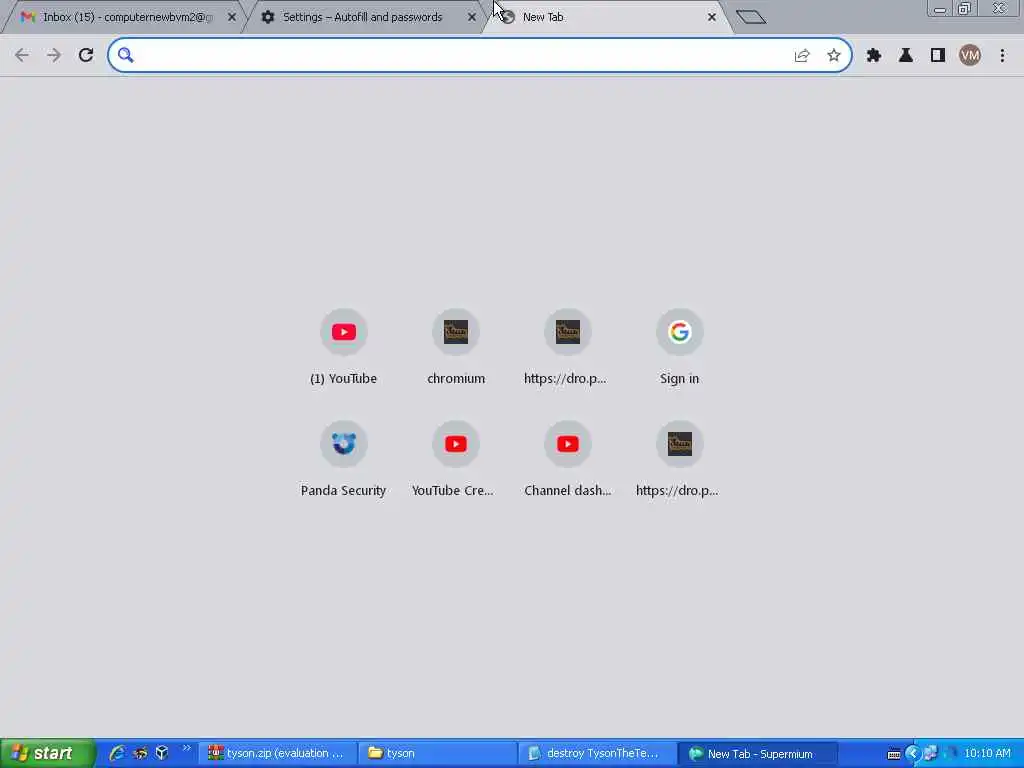Click the cube quick launch icon
Screen dimensions: 1024x768
click(x=162, y=753)
